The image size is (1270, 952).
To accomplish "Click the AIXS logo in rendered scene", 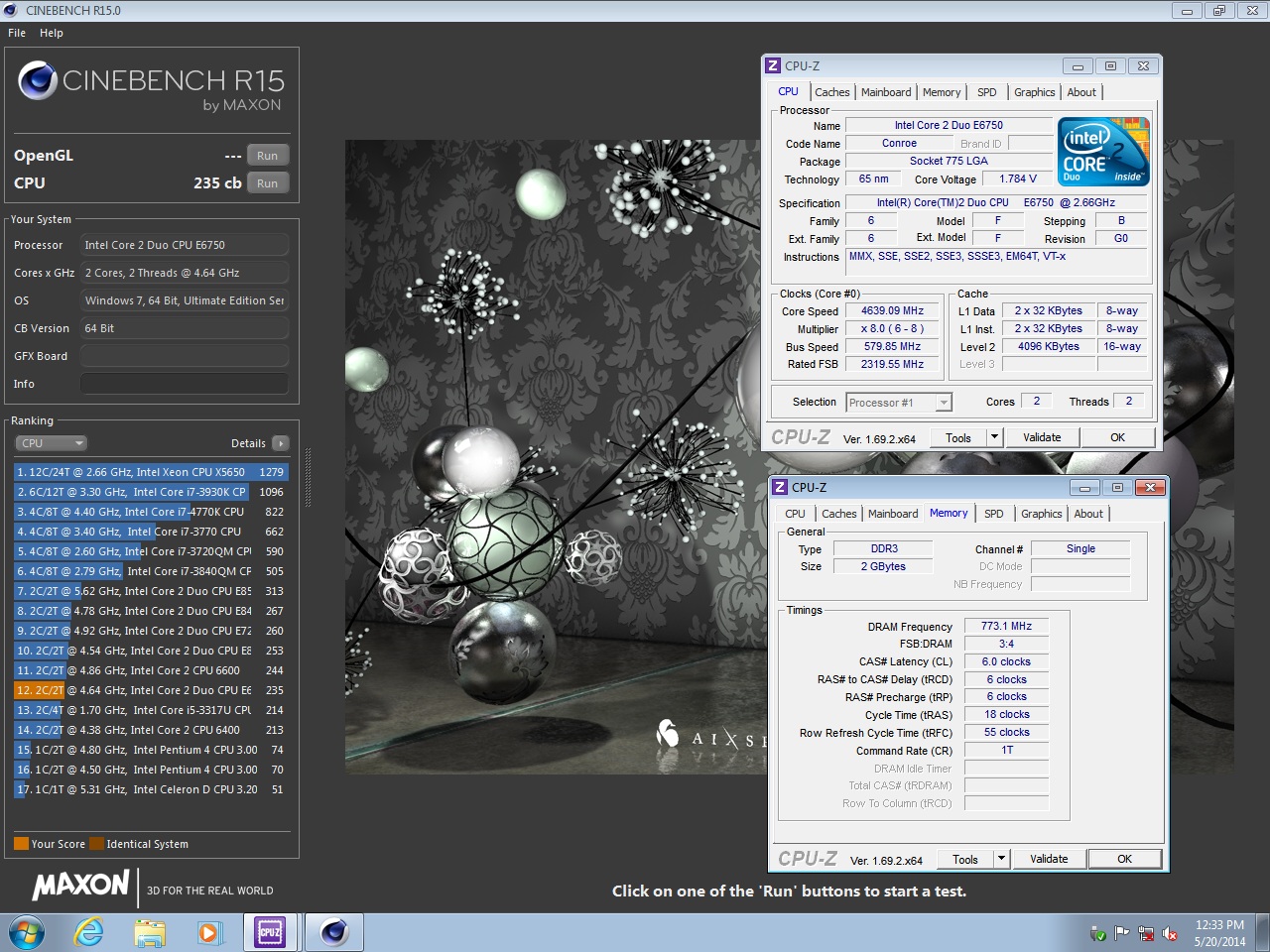I will tap(712, 736).
